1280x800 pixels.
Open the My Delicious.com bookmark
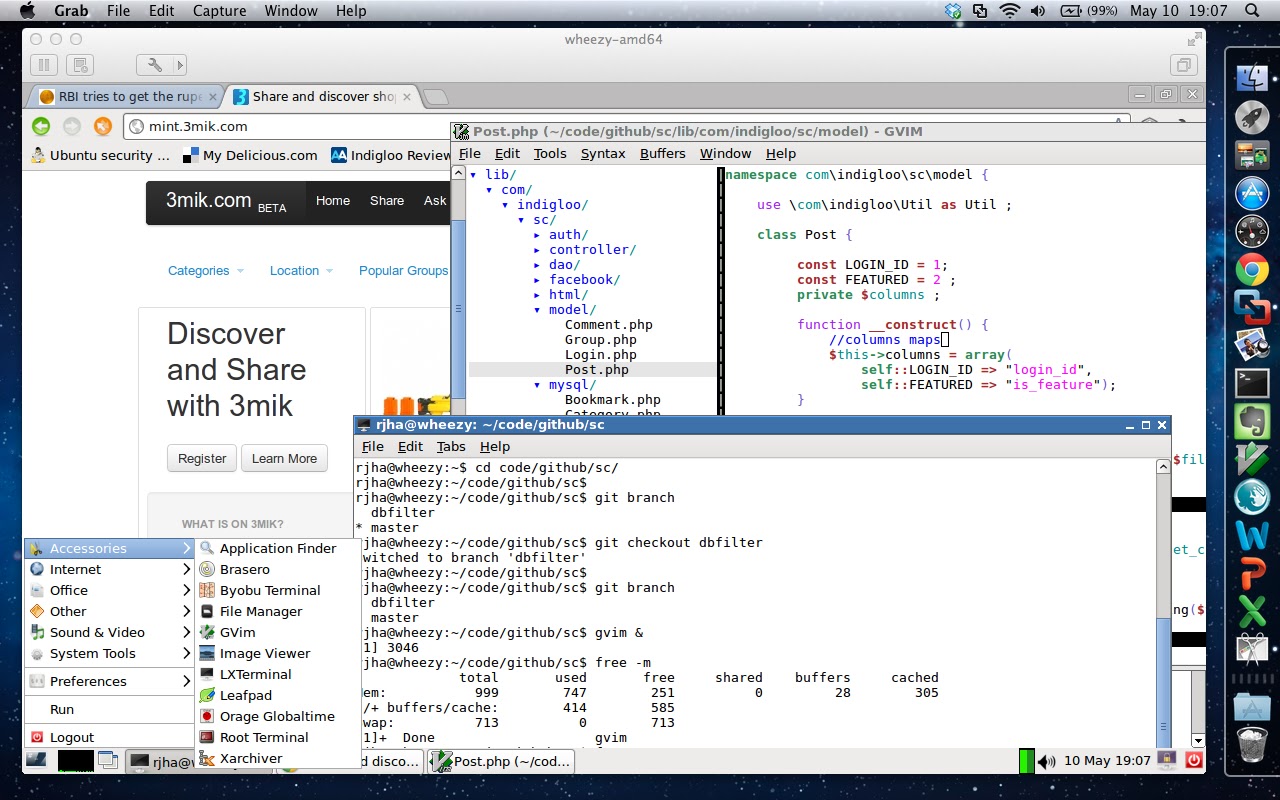[252, 155]
